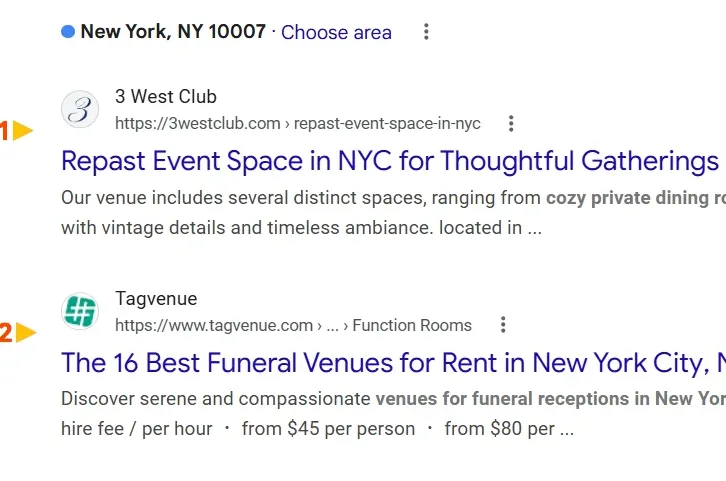Click the 3 West Club favicon

[x=80, y=109]
